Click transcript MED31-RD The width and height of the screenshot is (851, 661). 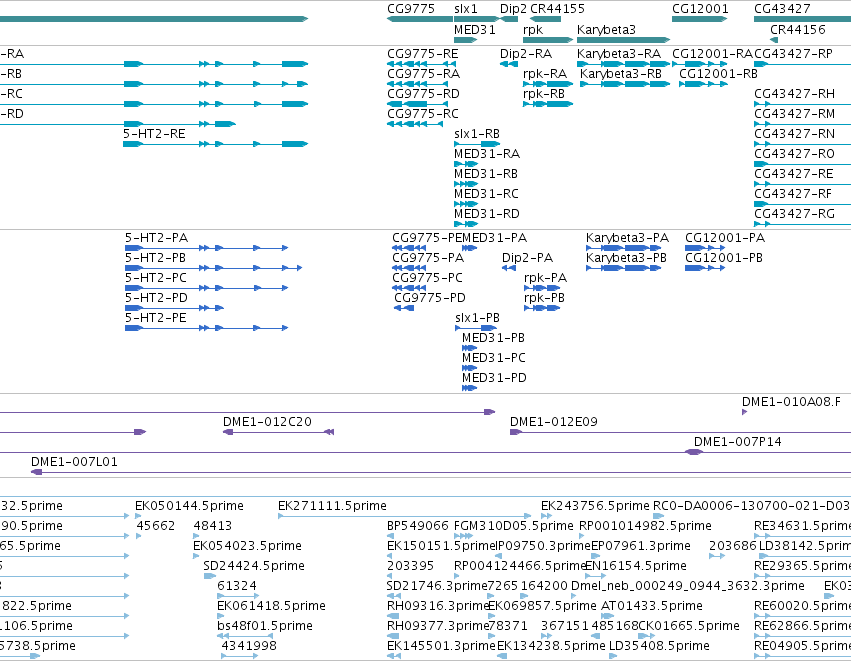(466, 224)
